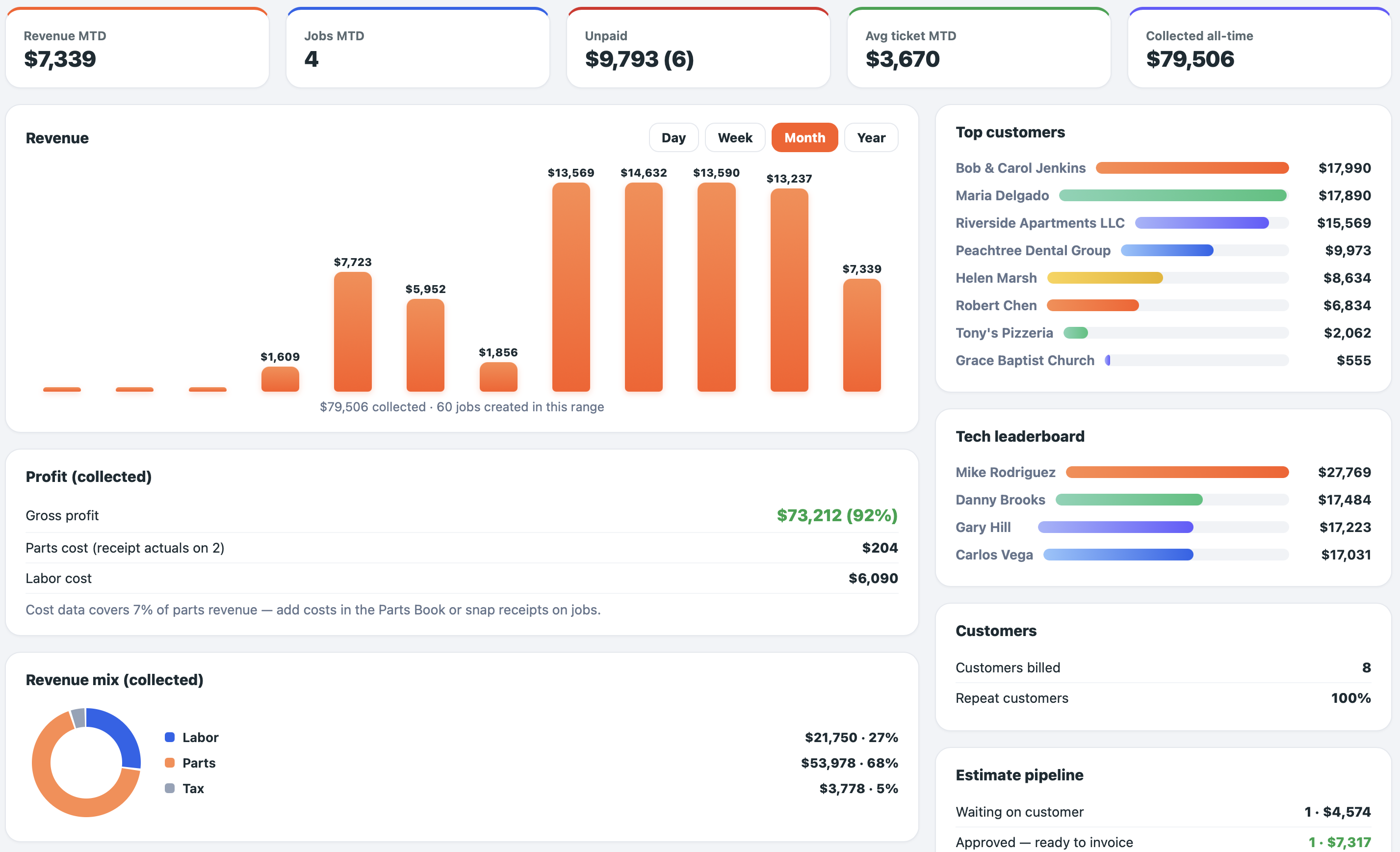
Task: Select the Month range button
Action: coord(804,137)
